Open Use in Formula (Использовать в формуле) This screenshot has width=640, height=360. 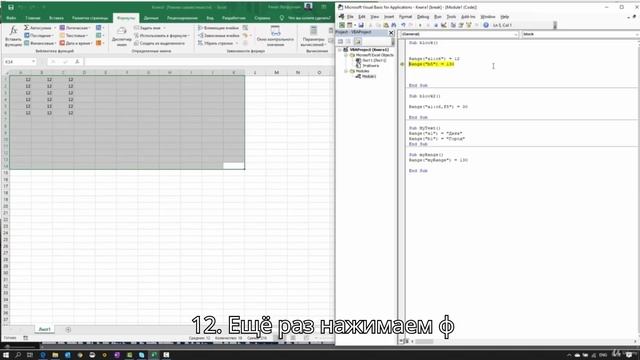[162, 36]
